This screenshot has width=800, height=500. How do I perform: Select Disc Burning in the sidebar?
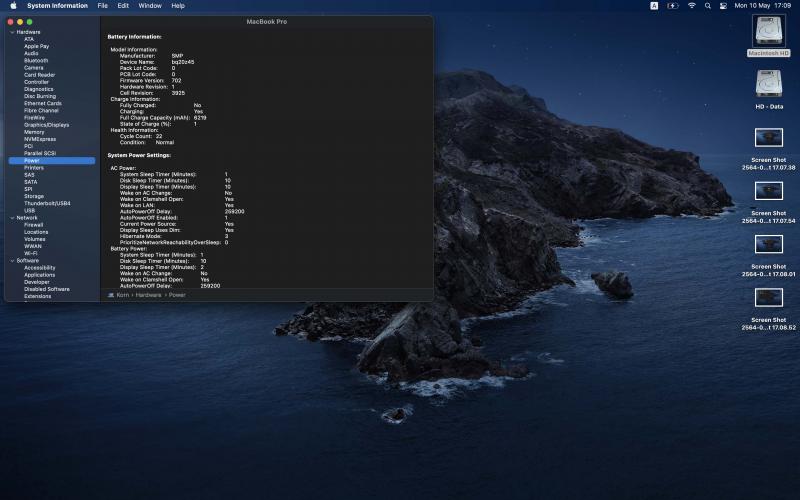pyautogui.click(x=40, y=96)
